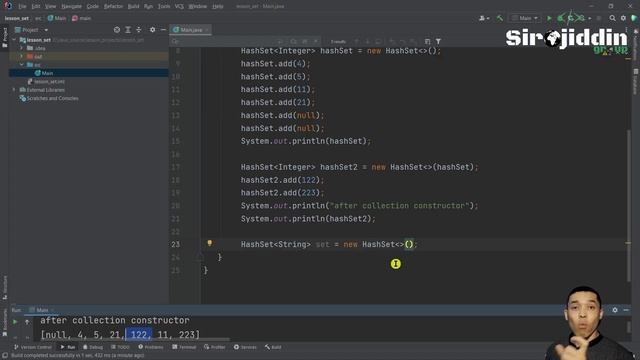640x360 pixels.
Task: Open the Main run configuration dropdown
Action: (x=525, y=18)
